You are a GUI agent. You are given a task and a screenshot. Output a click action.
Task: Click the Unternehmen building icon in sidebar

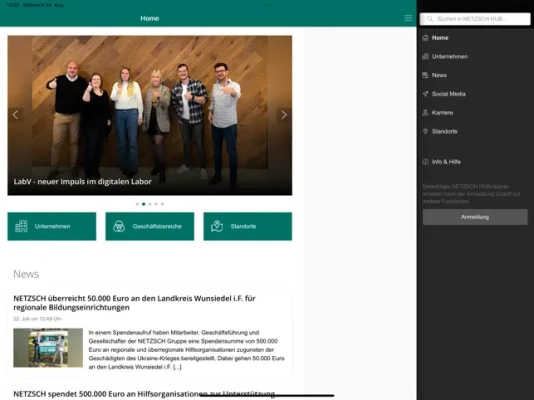425,57
